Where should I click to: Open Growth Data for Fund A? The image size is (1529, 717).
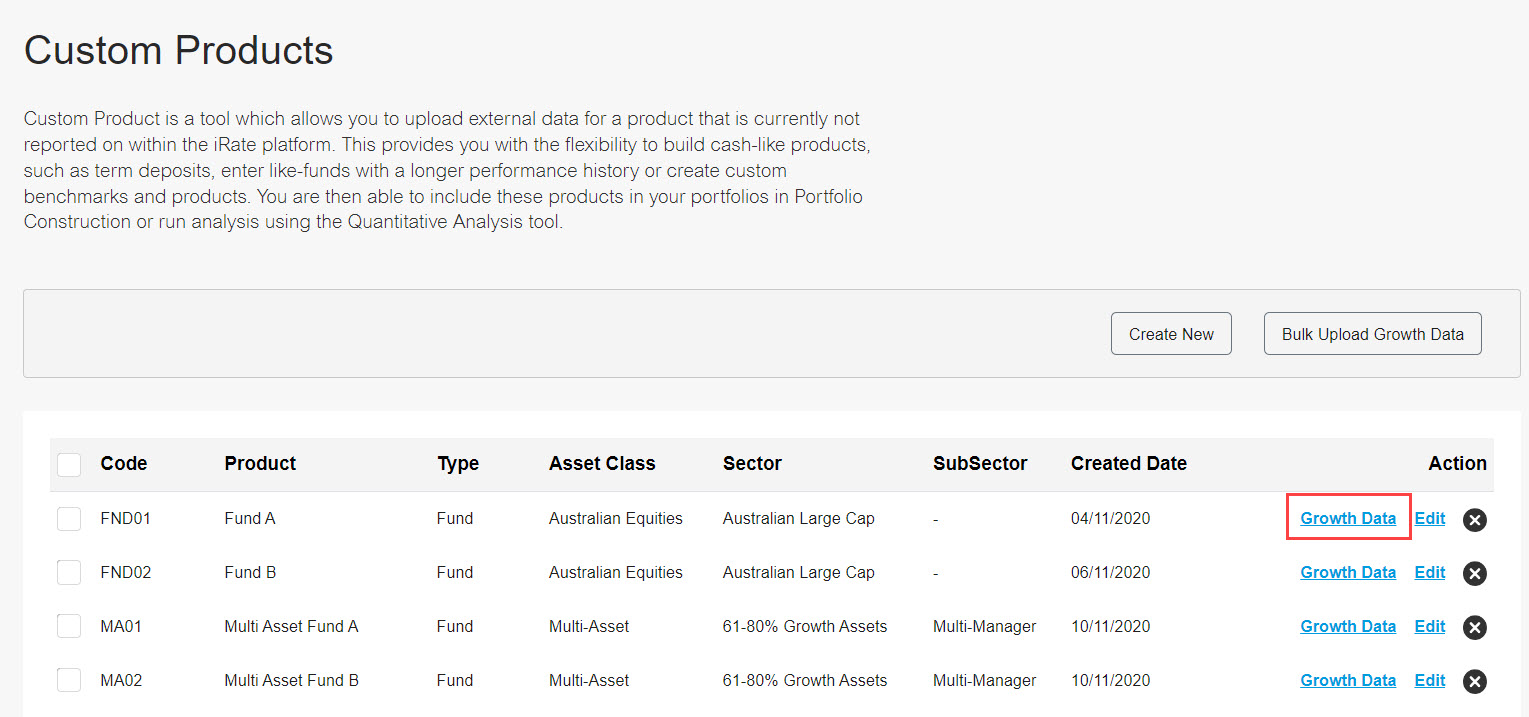point(1348,518)
